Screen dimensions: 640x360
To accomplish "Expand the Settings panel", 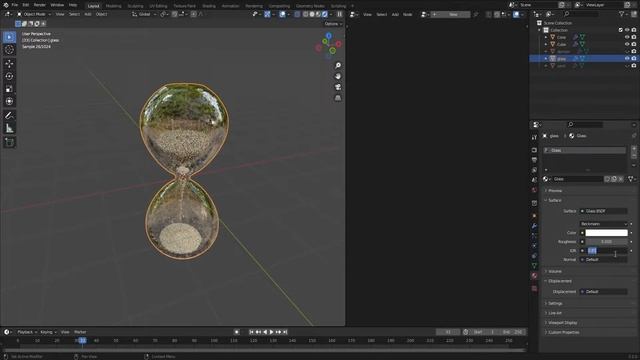I will click(x=555, y=304).
